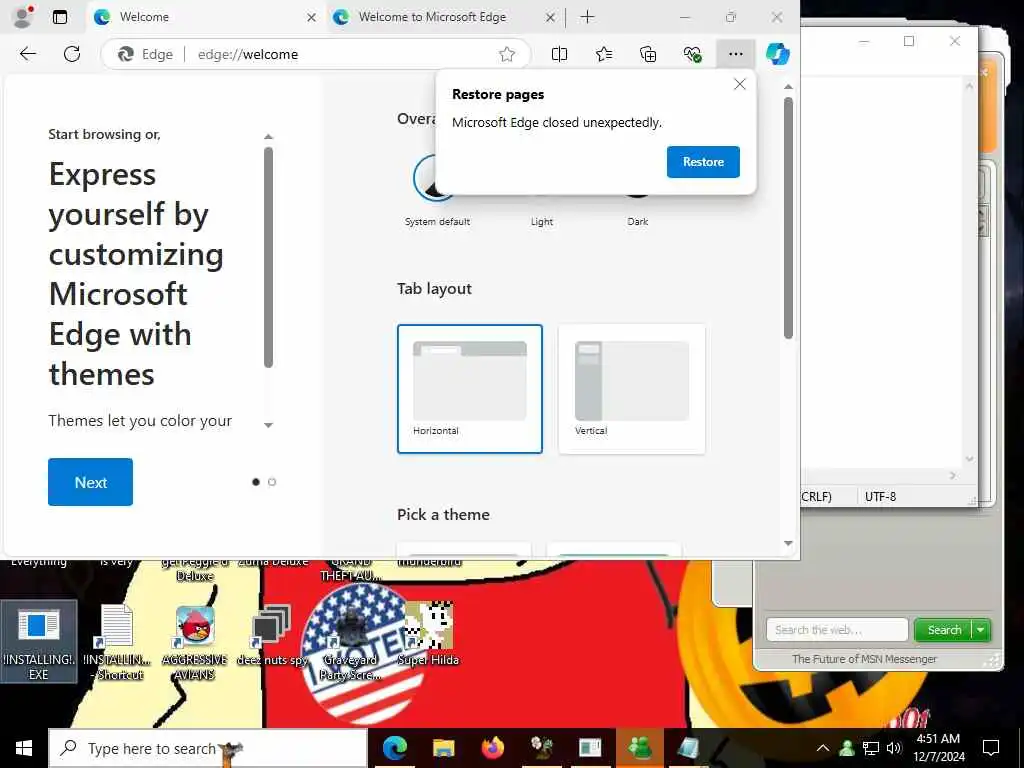Close the Welcome tab

pos(312,18)
